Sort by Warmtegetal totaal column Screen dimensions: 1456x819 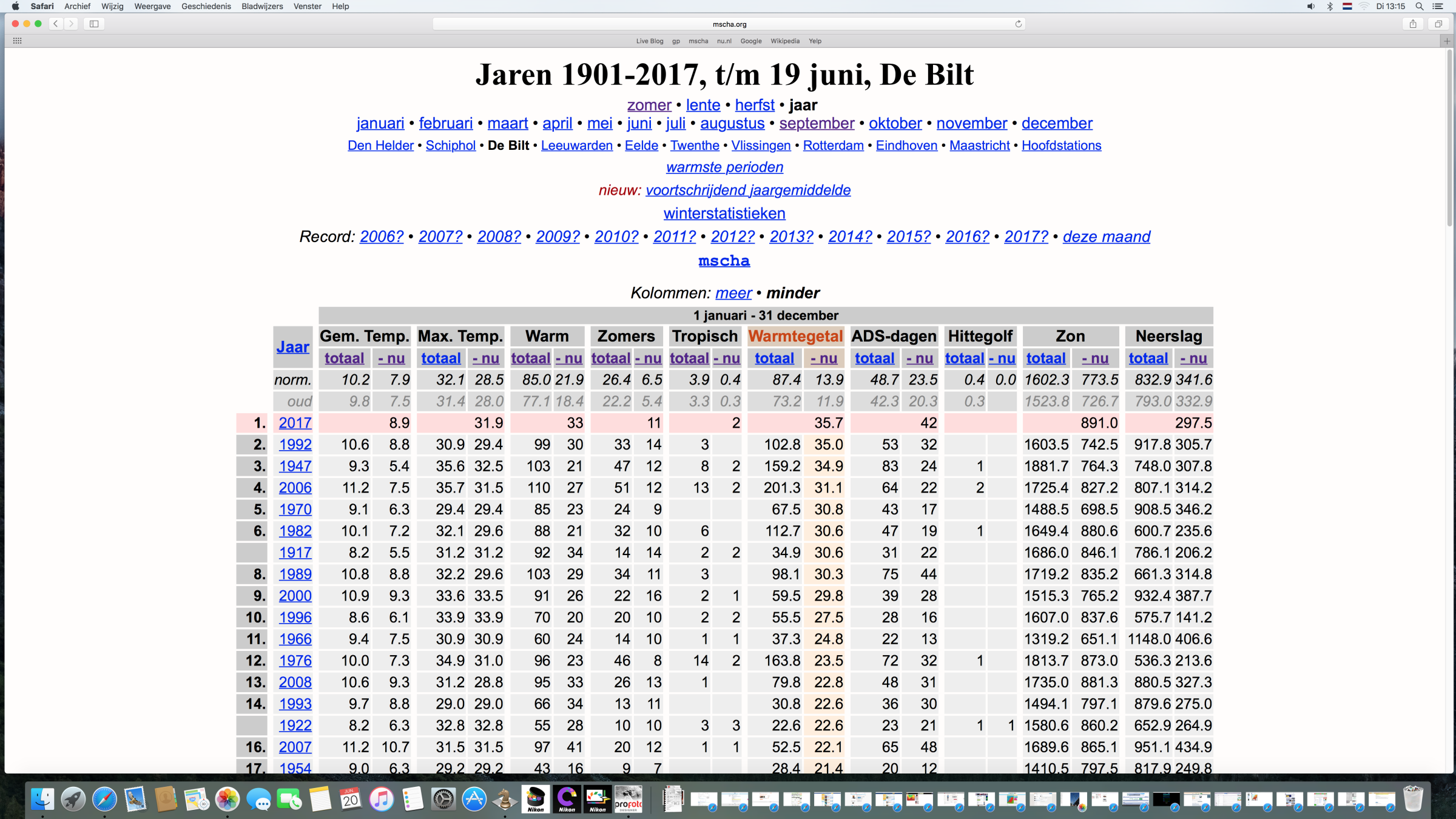coord(774,359)
